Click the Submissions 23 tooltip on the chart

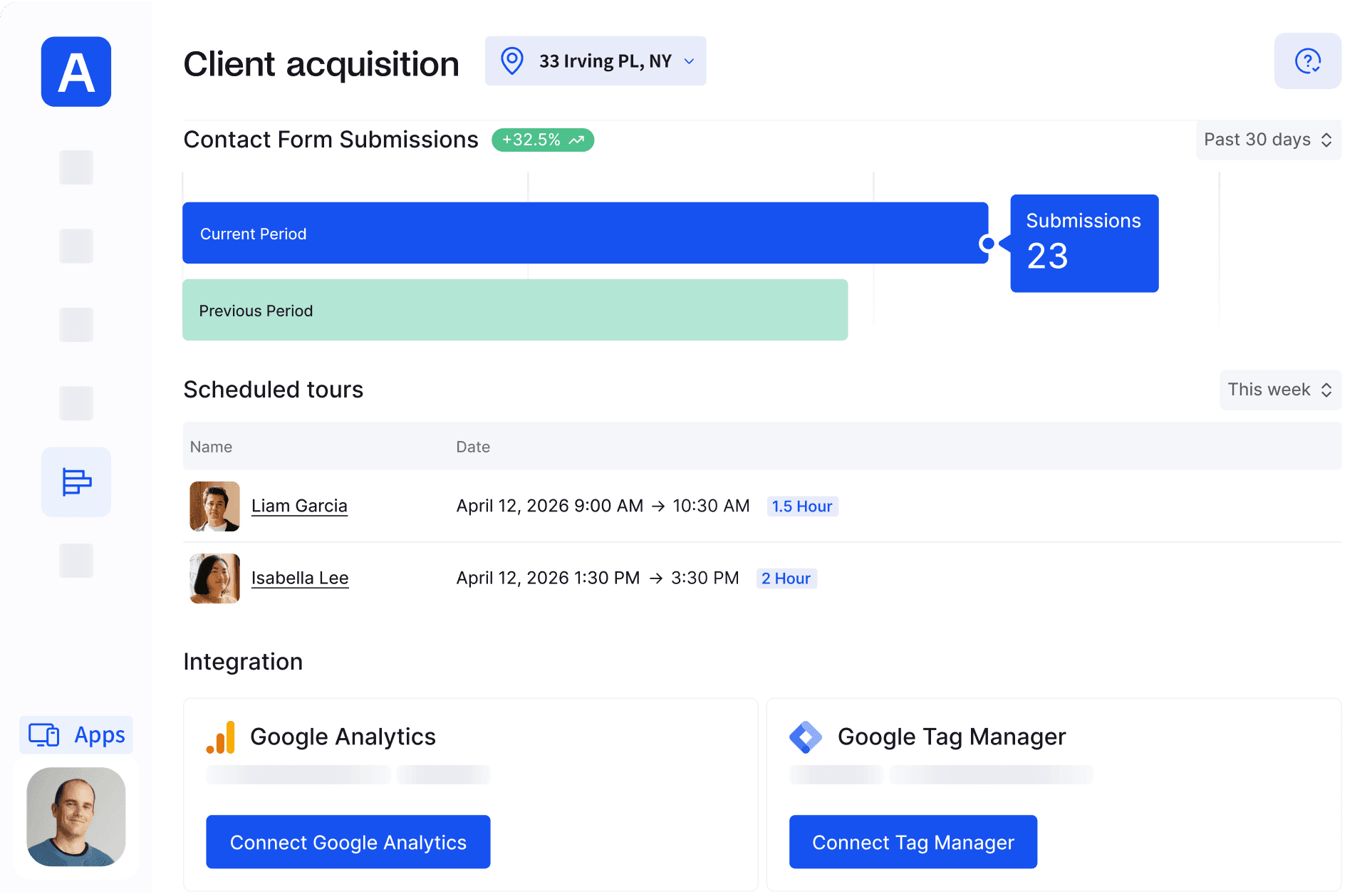click(x=1083, y=242)
